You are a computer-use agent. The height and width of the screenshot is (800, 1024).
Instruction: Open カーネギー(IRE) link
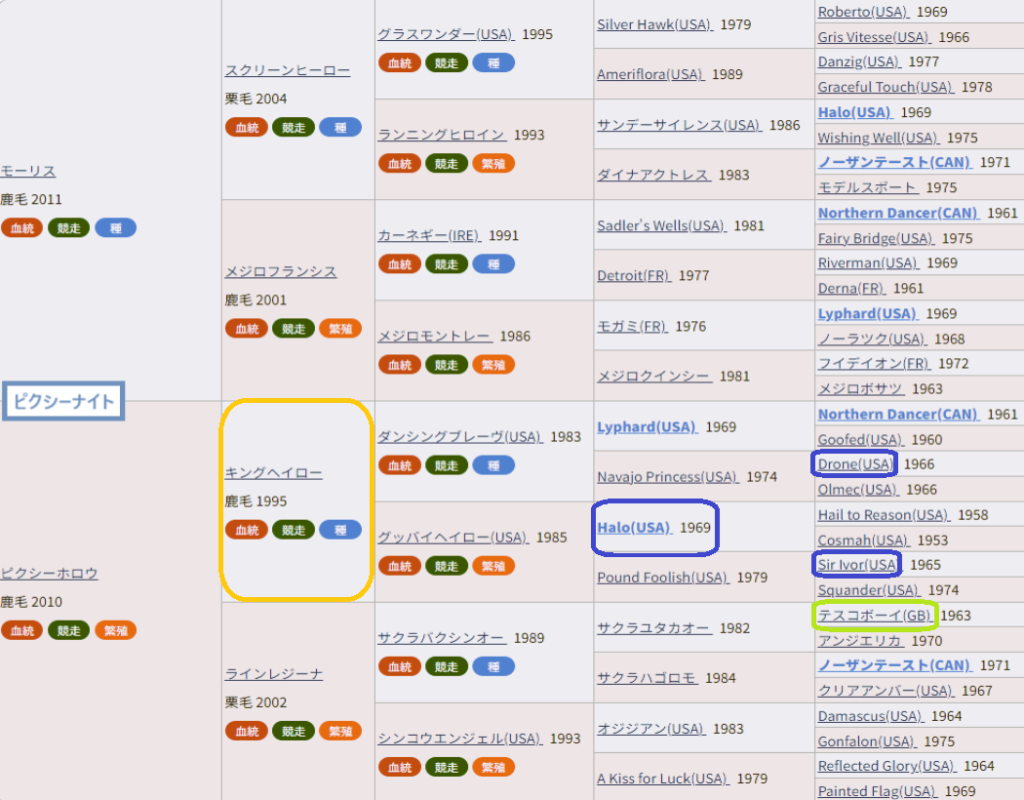click(x=429, y=236)
